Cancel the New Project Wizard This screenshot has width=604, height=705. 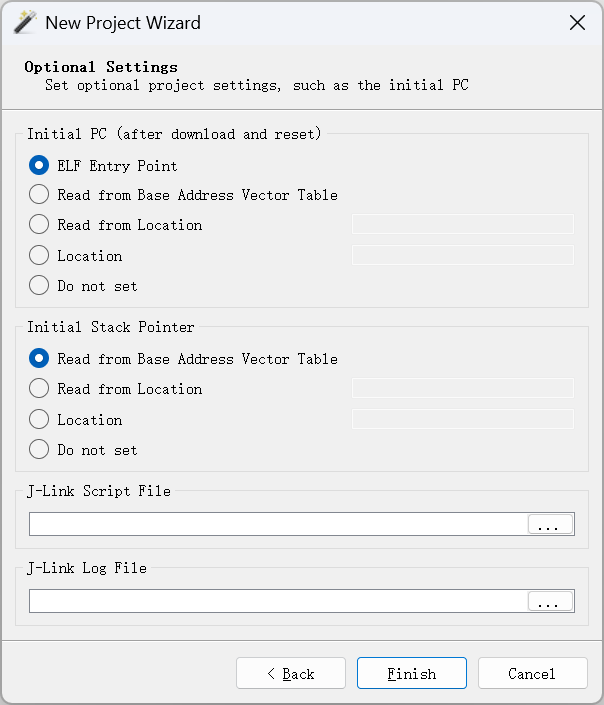point(532,673)
